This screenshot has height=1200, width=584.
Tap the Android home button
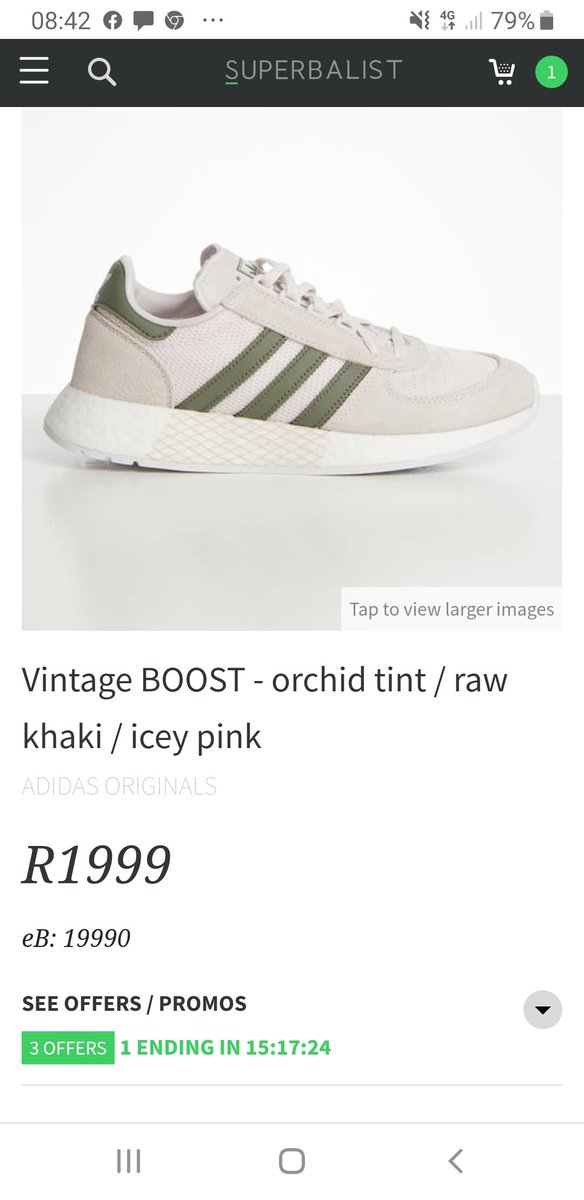click(292, 1160)
